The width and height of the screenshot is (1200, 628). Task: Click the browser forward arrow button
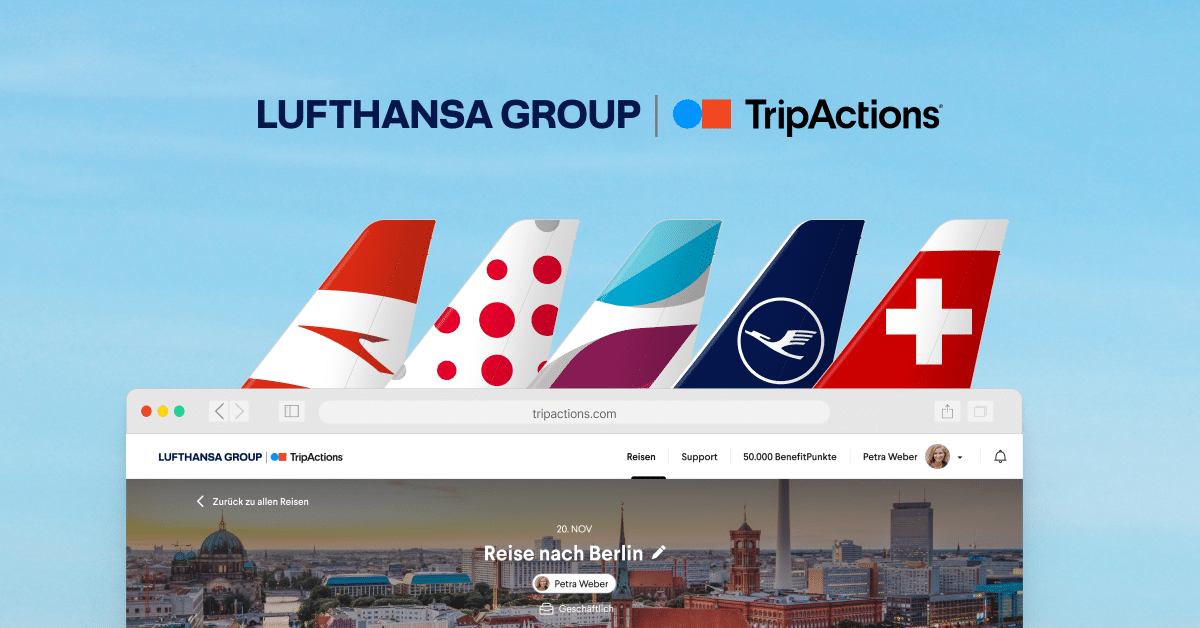(x=238, y=411)
